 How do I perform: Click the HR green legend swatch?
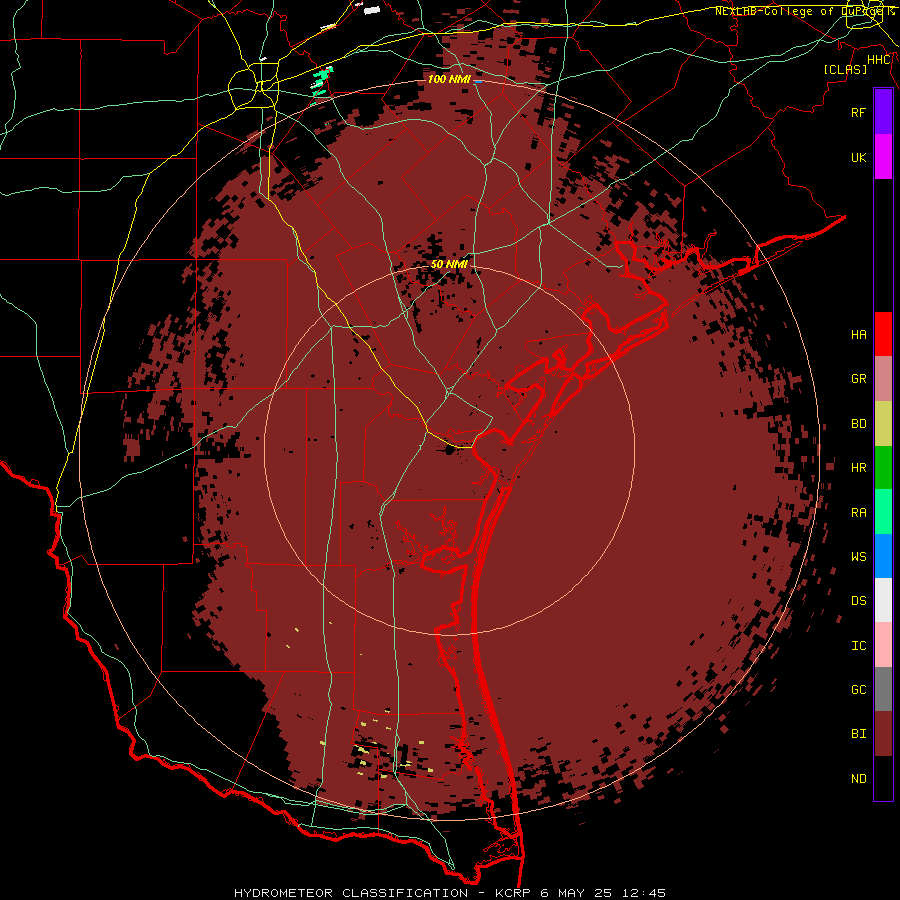pyautogui.click(x=883, y=468)
